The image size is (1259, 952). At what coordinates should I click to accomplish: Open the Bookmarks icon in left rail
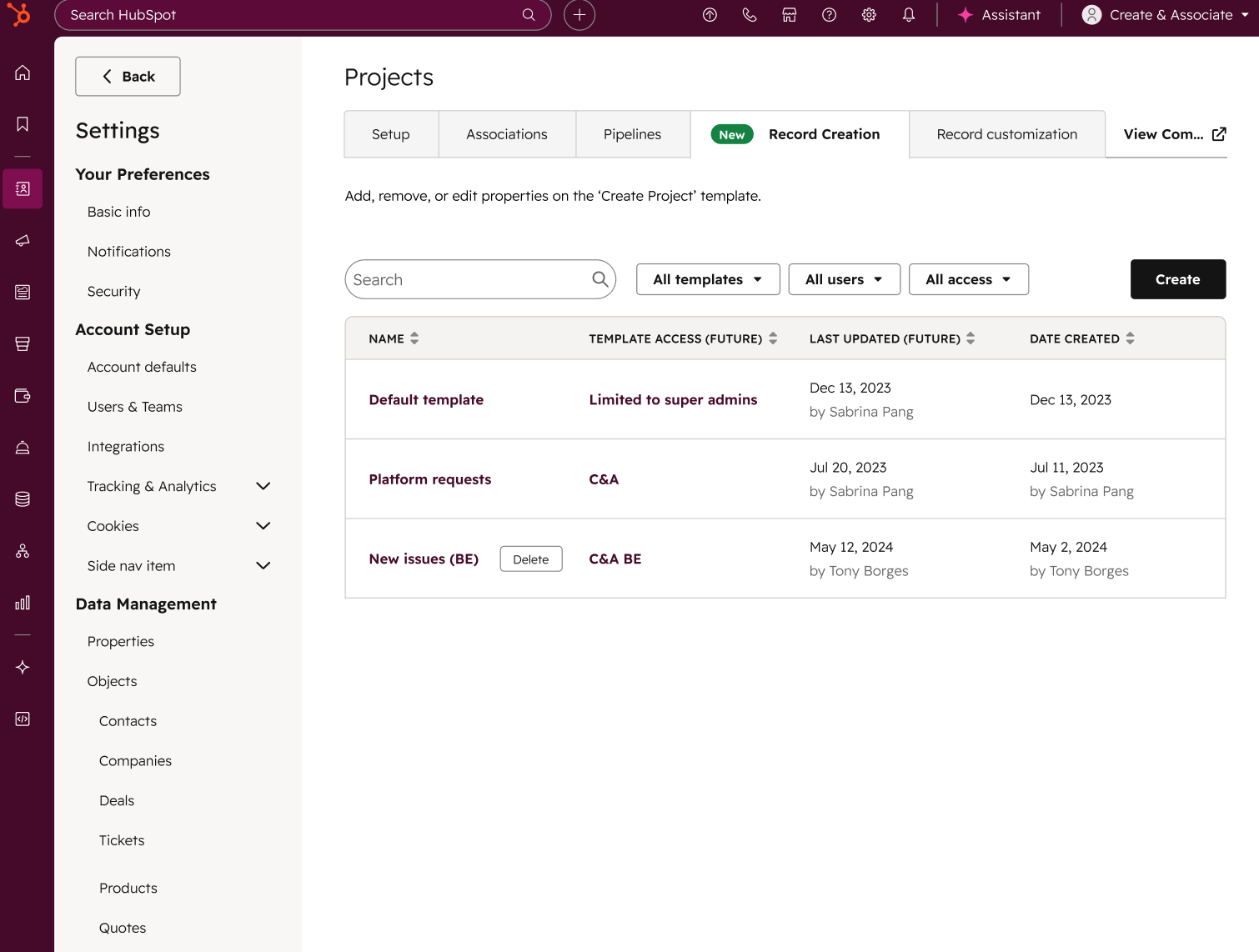[x=23, y=124]
